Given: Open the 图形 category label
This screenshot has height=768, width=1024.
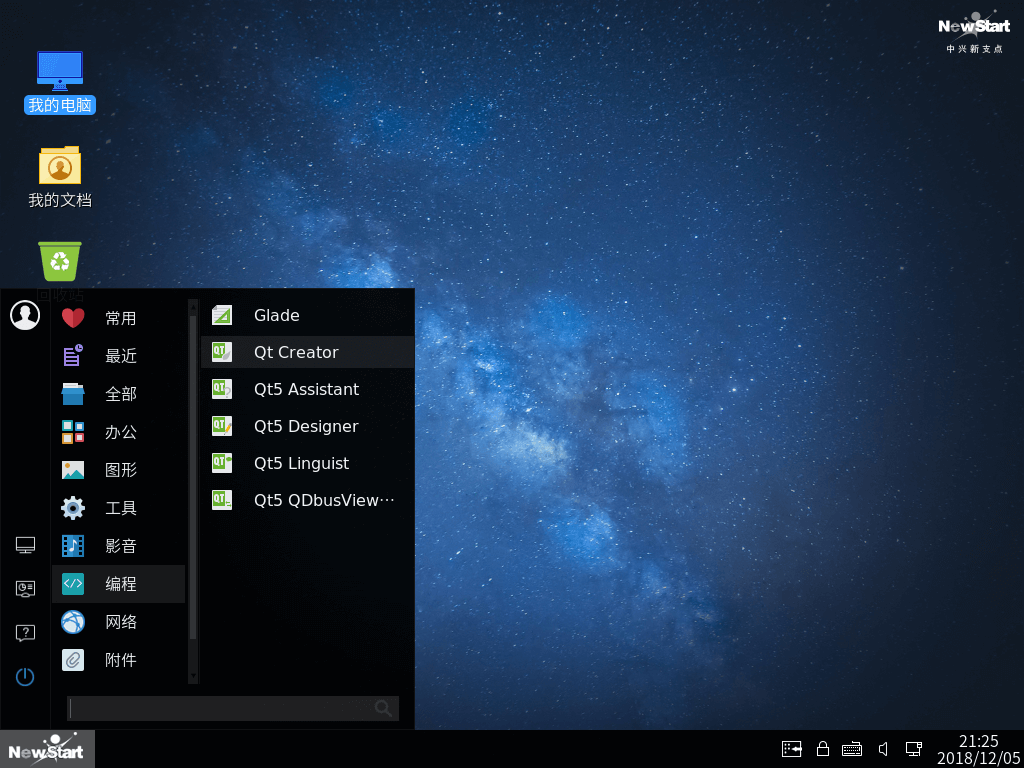Looking at the screenshot, I should [121, 470].
